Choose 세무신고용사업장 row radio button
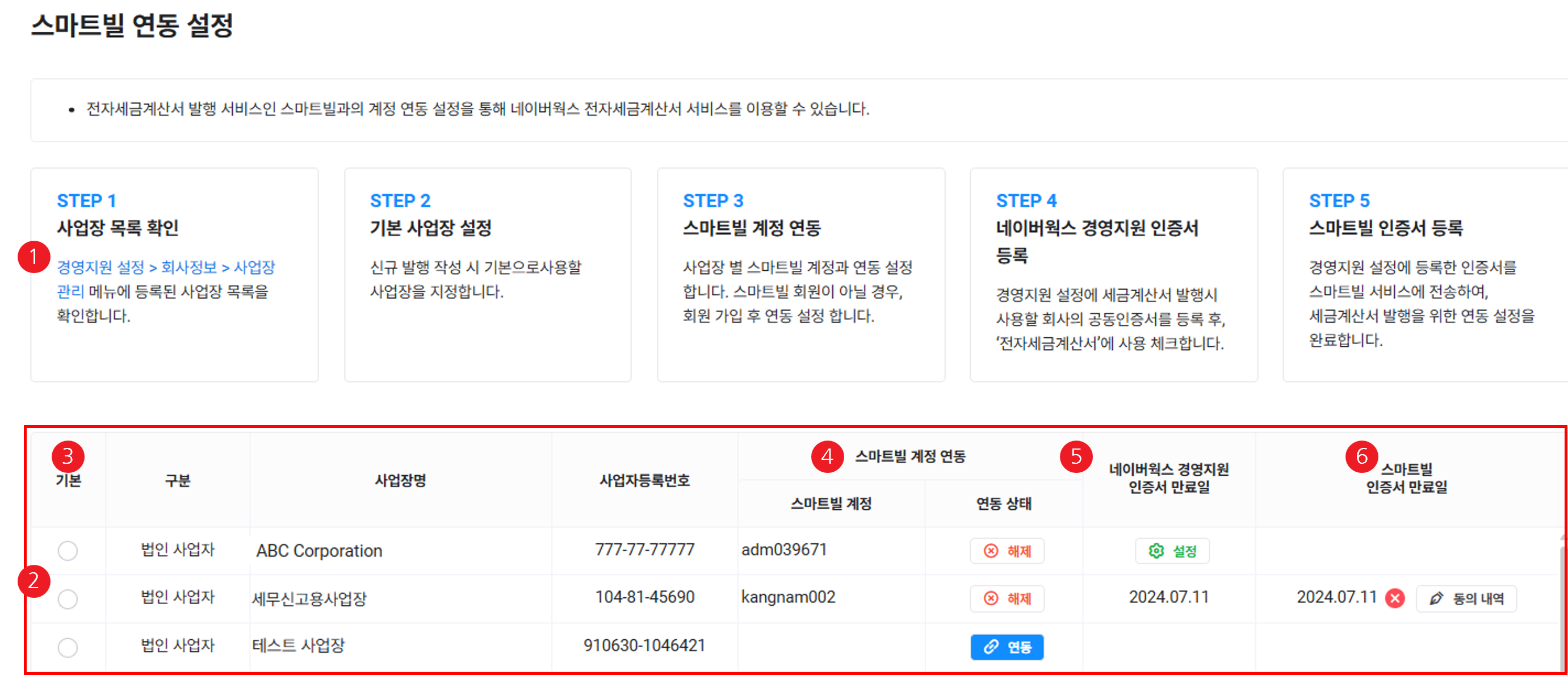This screenshot has width=1568, height=675. [x=68, y=598]
